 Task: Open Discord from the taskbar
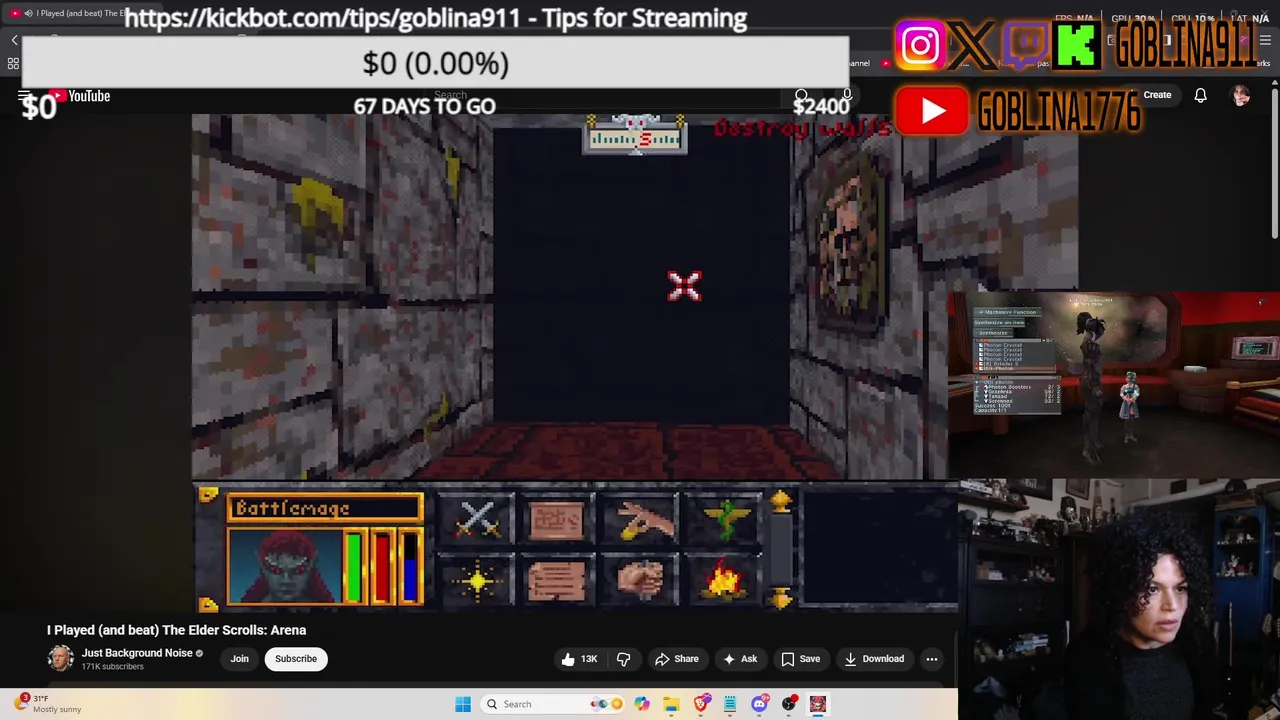[x=759, y=704]
